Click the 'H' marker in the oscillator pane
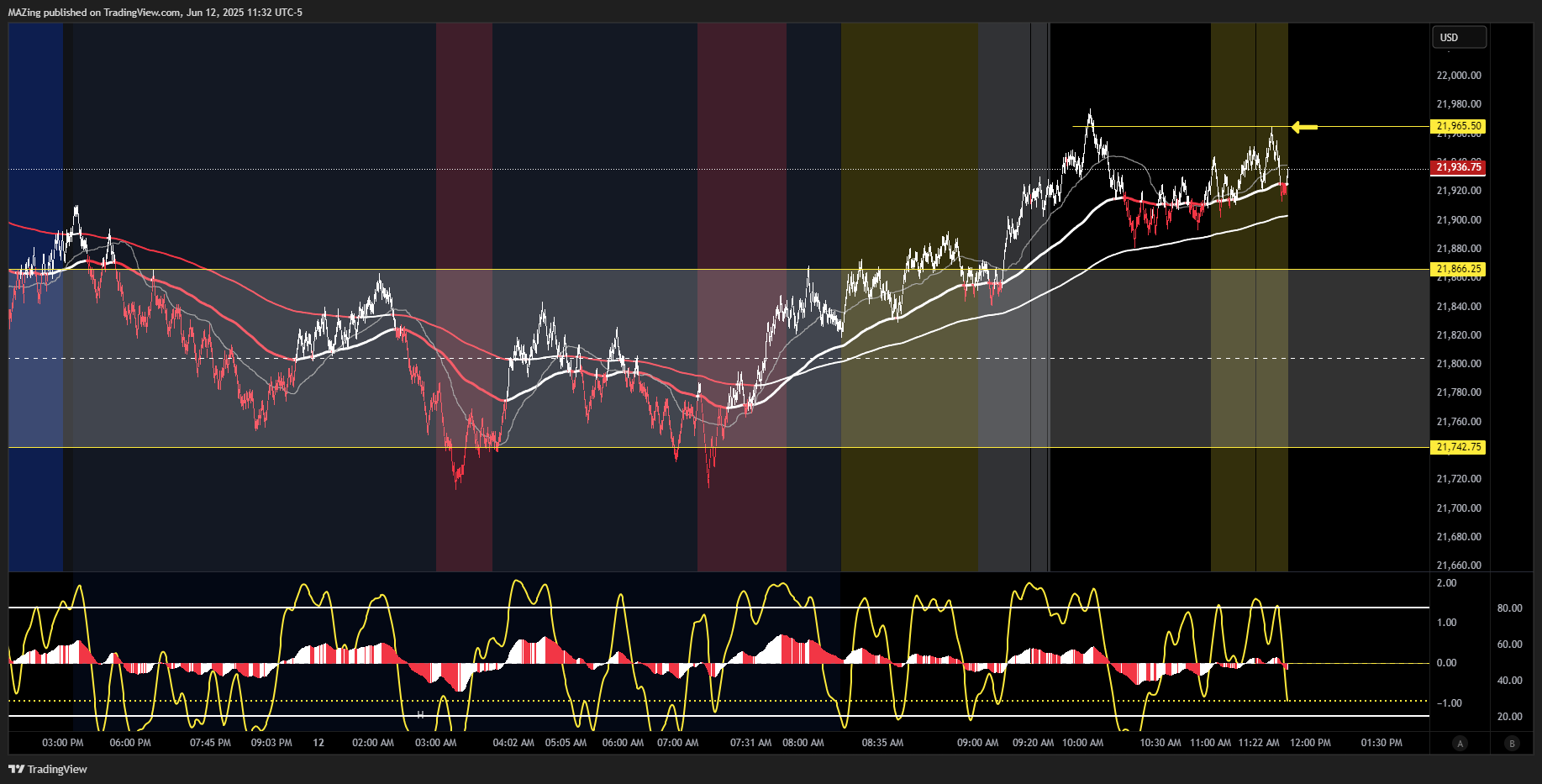Screen dimensions: 1542x784 pos(420,715)
